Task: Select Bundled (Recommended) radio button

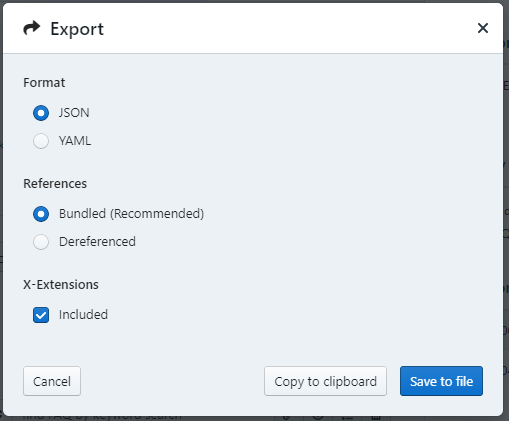Action: 41,214
